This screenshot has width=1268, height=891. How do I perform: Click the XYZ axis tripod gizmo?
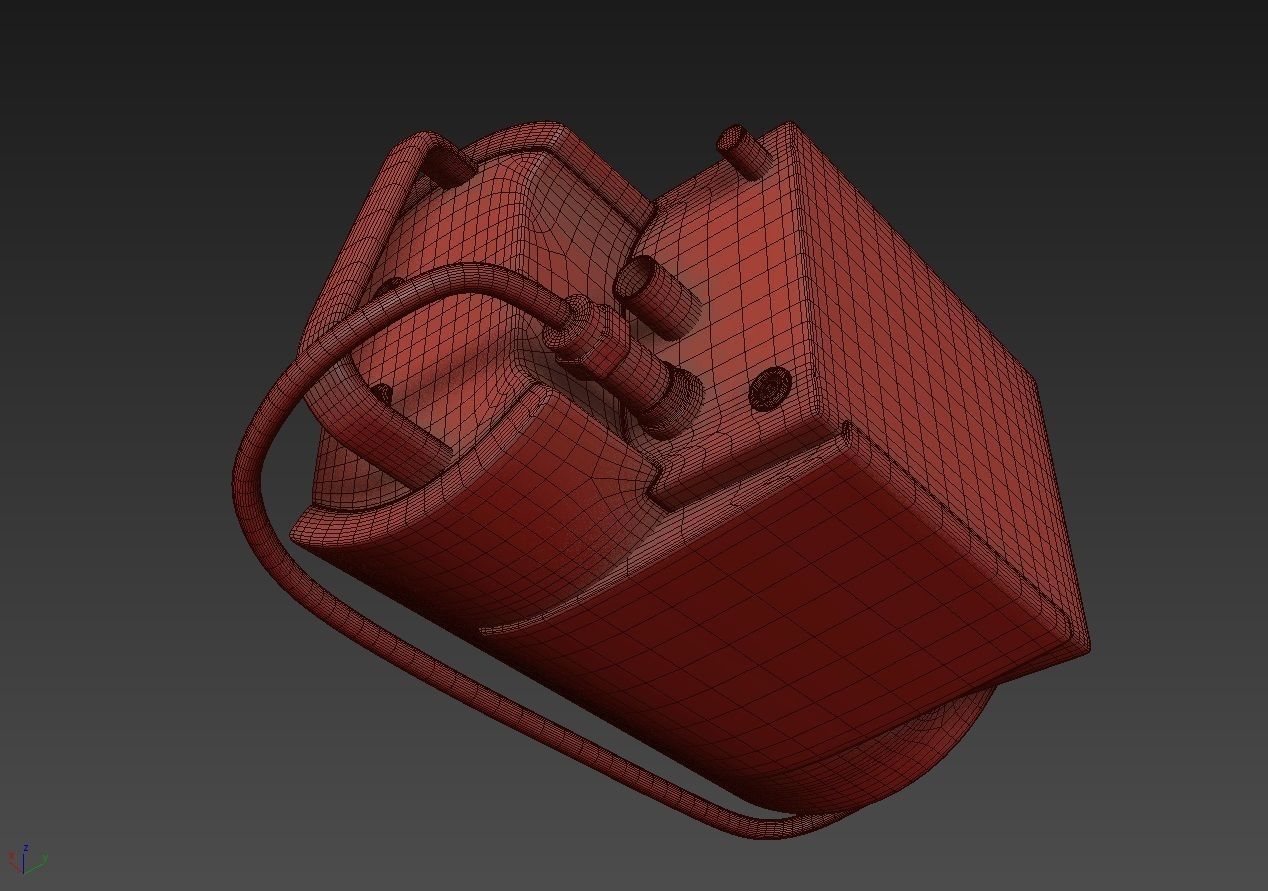pyautogui.click(x=27, y=858)
